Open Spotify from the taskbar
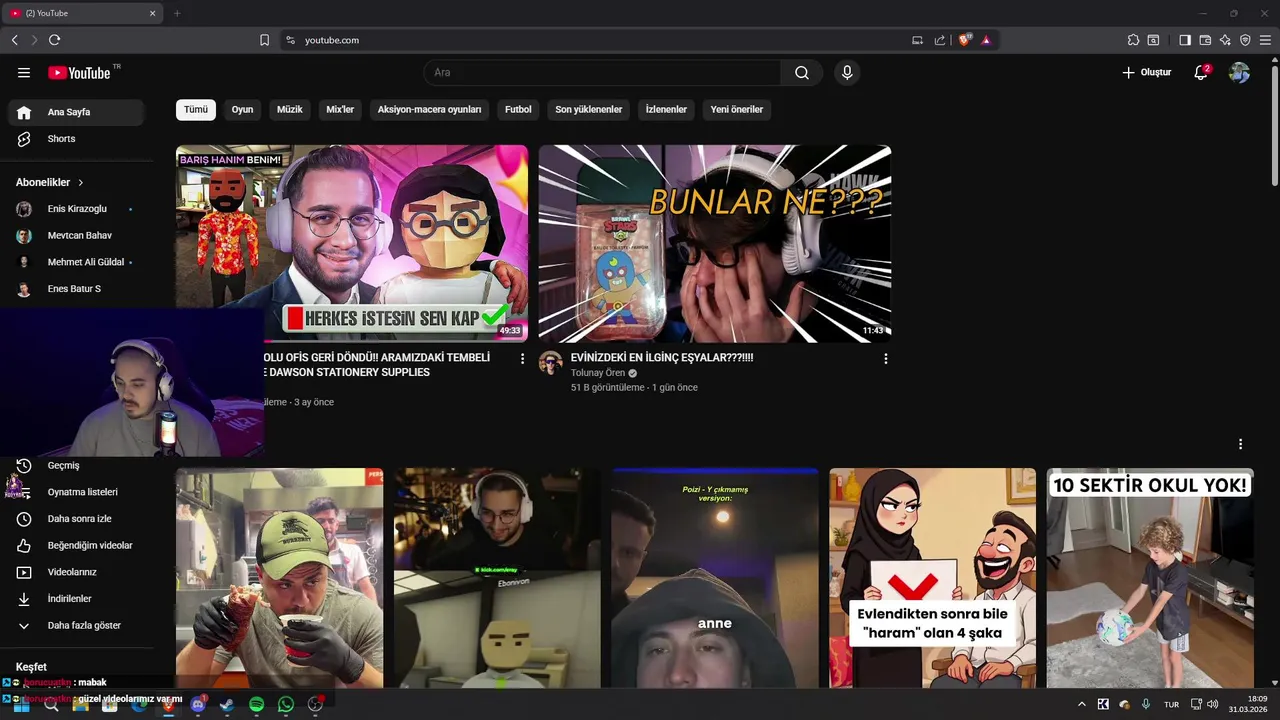 click(256, 704)
